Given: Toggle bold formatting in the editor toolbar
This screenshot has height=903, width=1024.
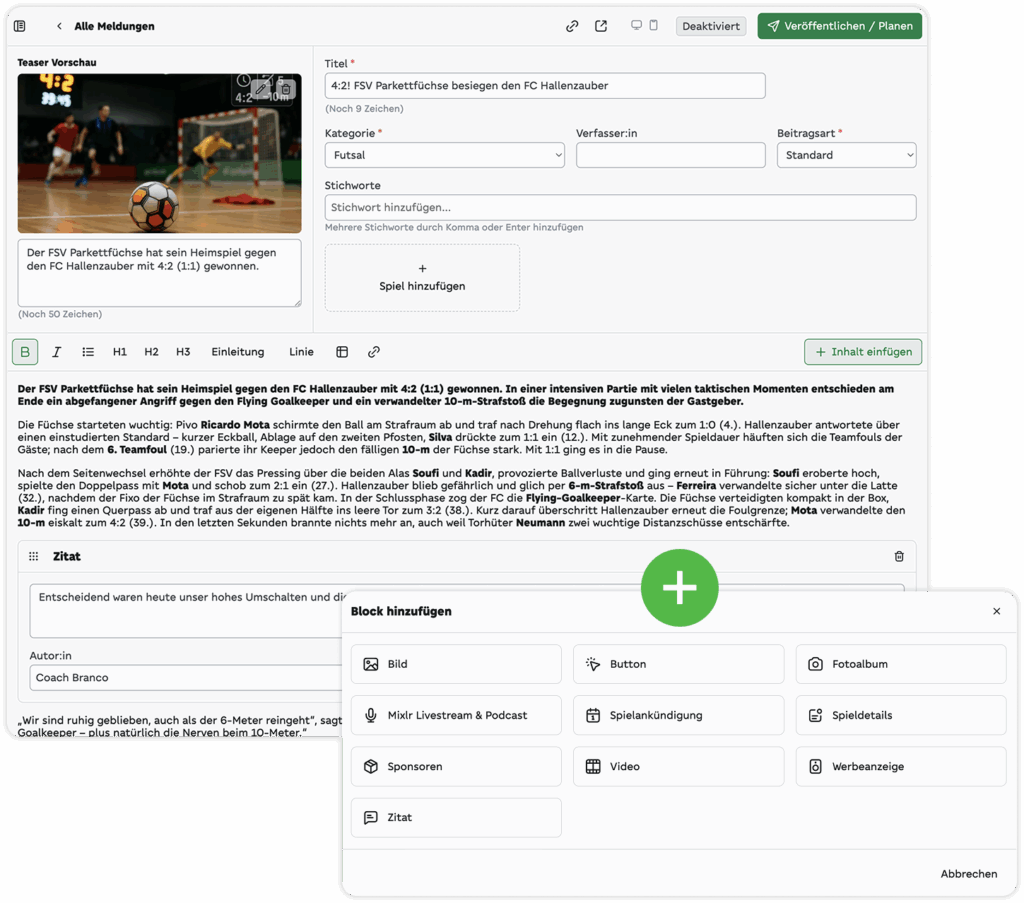Looking at the screenshot, I should (x=25, y=352).
